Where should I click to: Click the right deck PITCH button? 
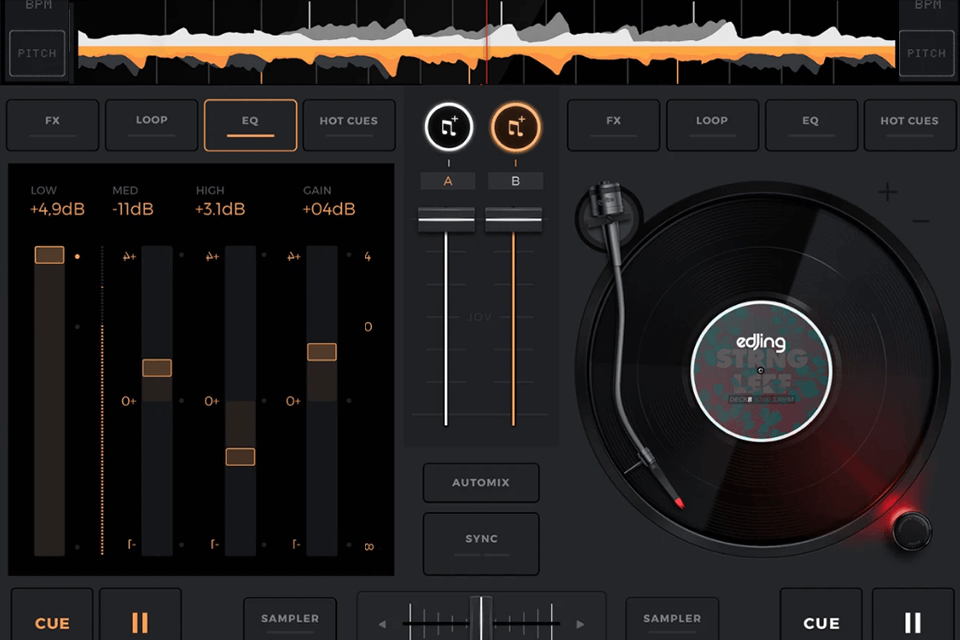926,53
